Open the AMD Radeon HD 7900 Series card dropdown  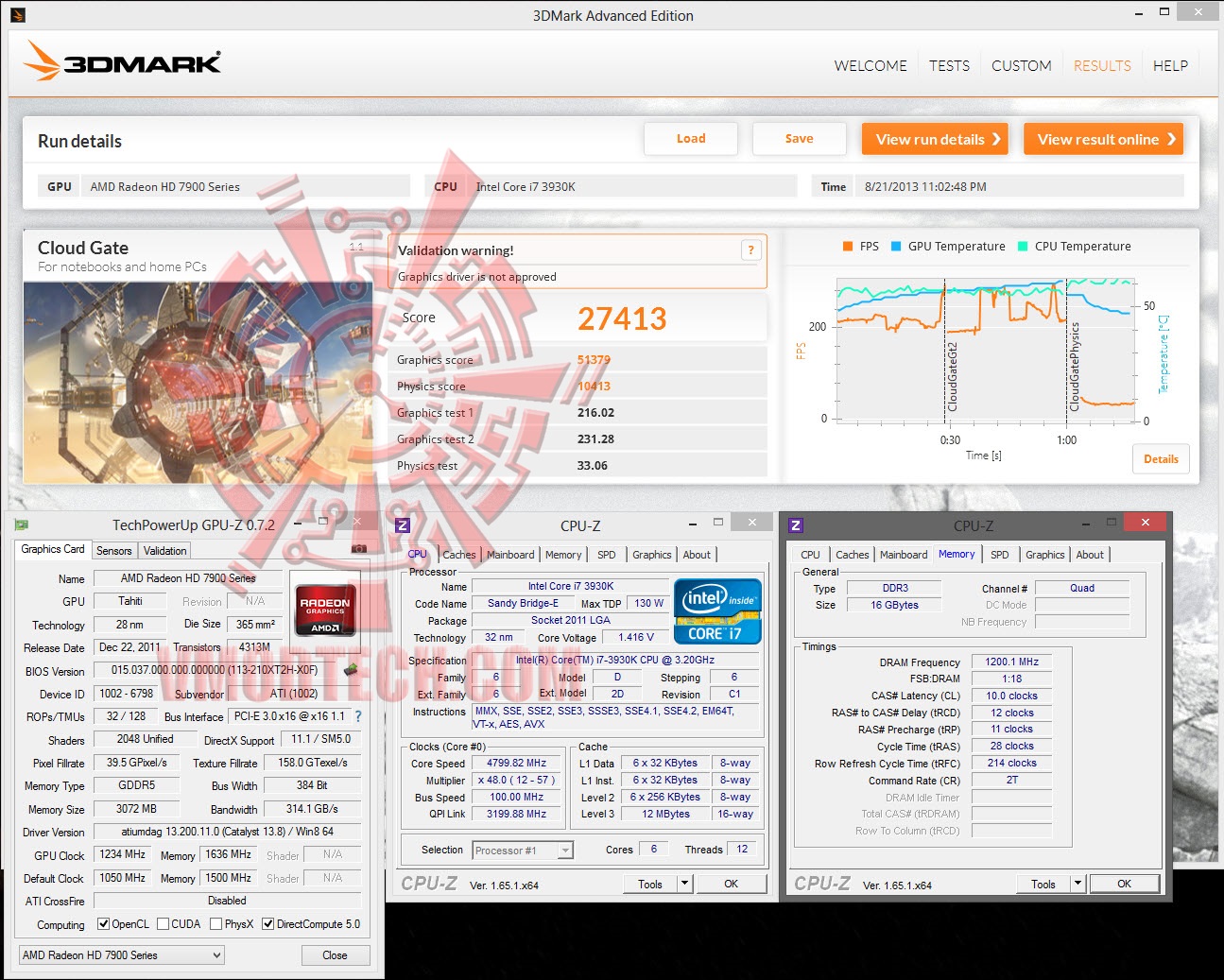tap(122, 955)
